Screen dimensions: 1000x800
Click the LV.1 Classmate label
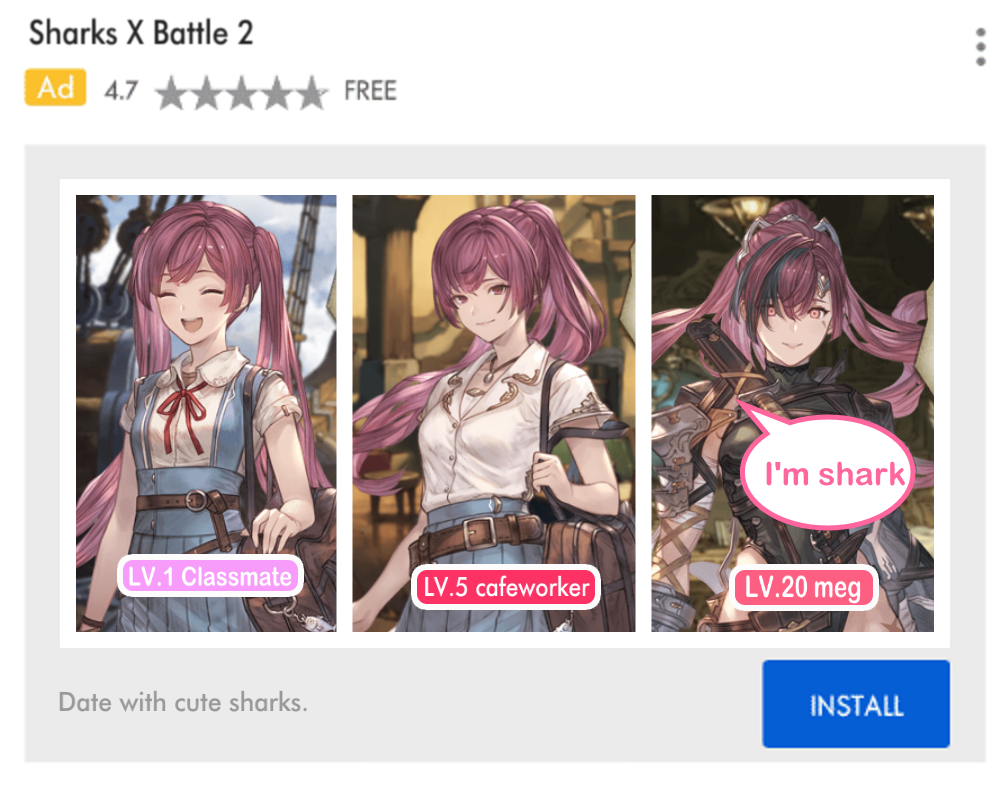click(x=210, y=577)
